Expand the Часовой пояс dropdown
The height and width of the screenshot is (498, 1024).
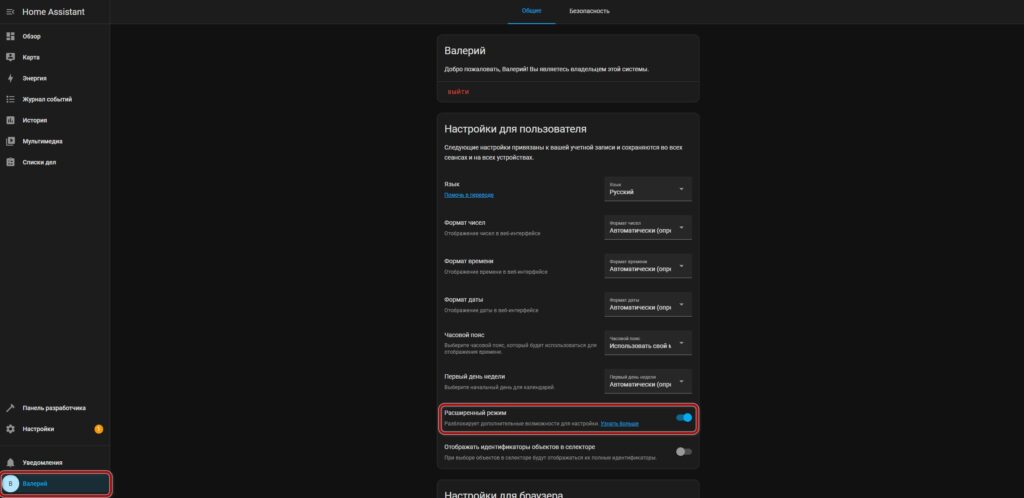coord(647,342)
